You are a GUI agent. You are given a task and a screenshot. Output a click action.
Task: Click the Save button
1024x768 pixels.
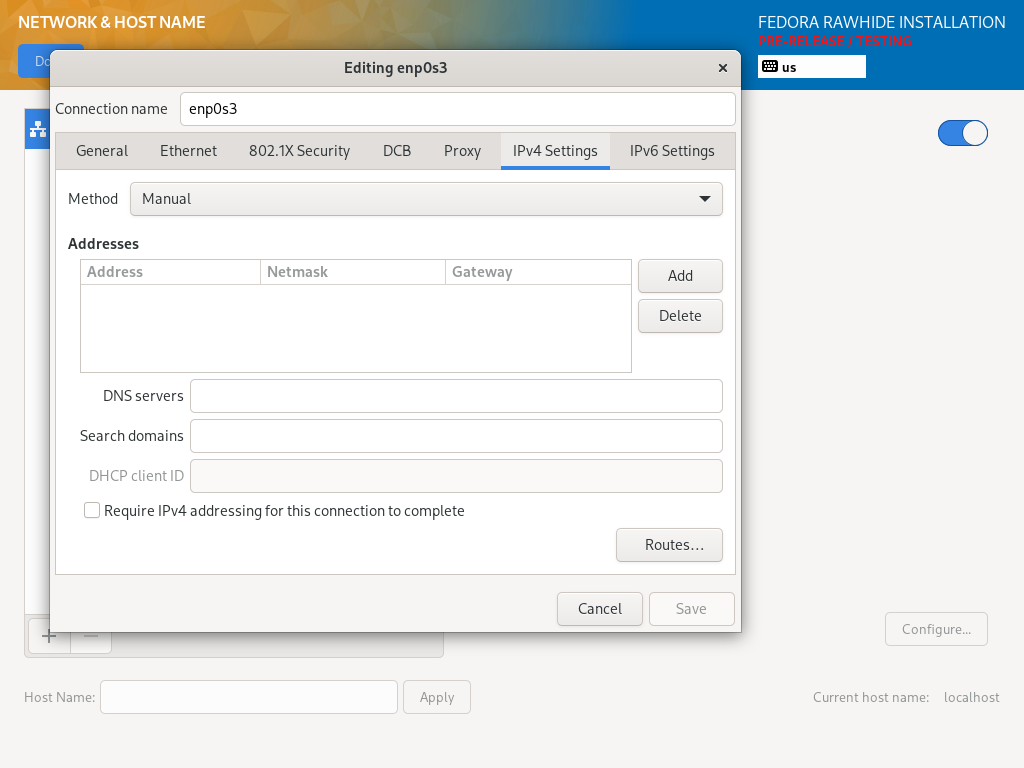pos(692,609)
